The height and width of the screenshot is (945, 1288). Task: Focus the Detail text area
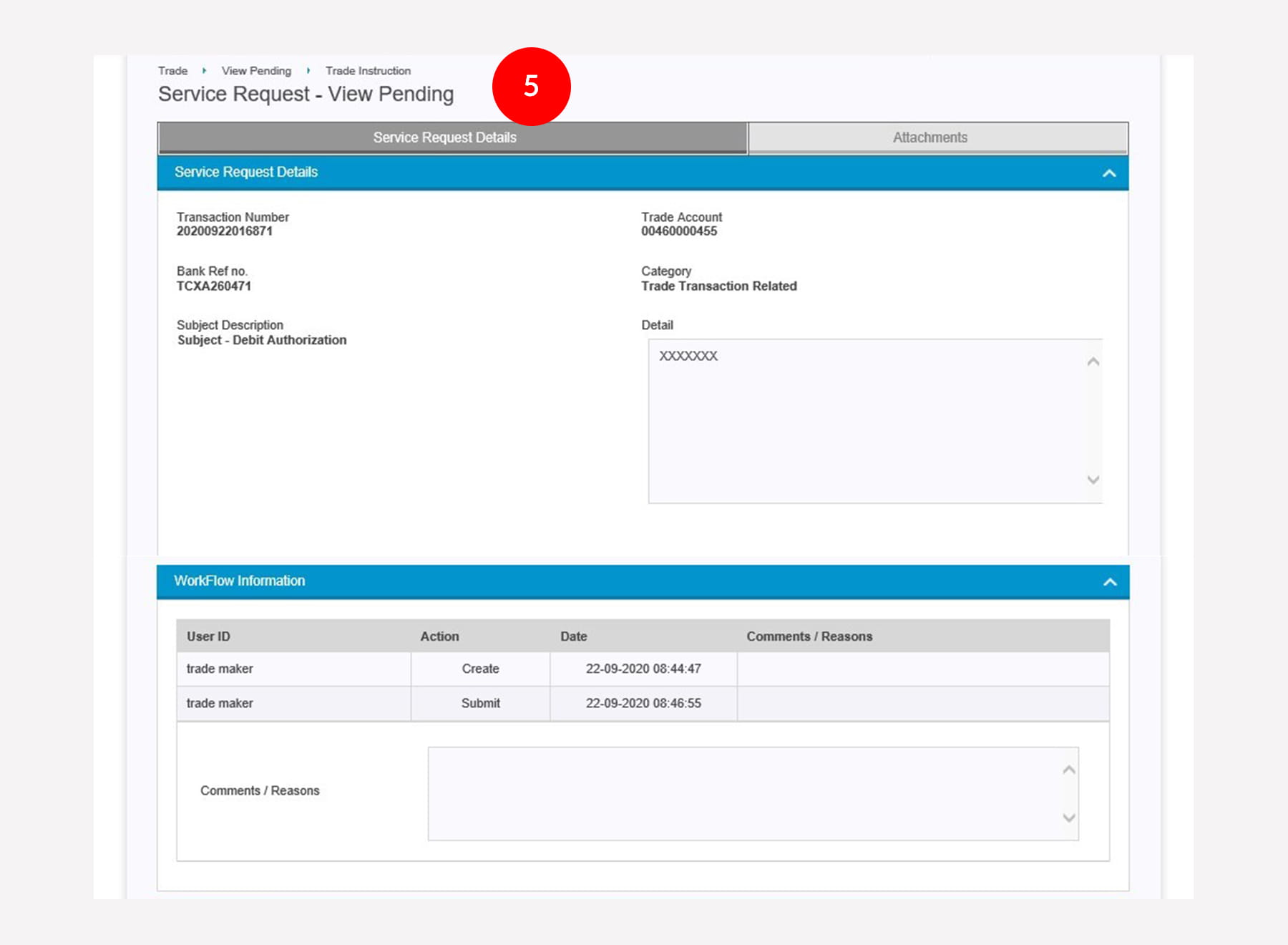pyautogui.click(x=866, y=421)
